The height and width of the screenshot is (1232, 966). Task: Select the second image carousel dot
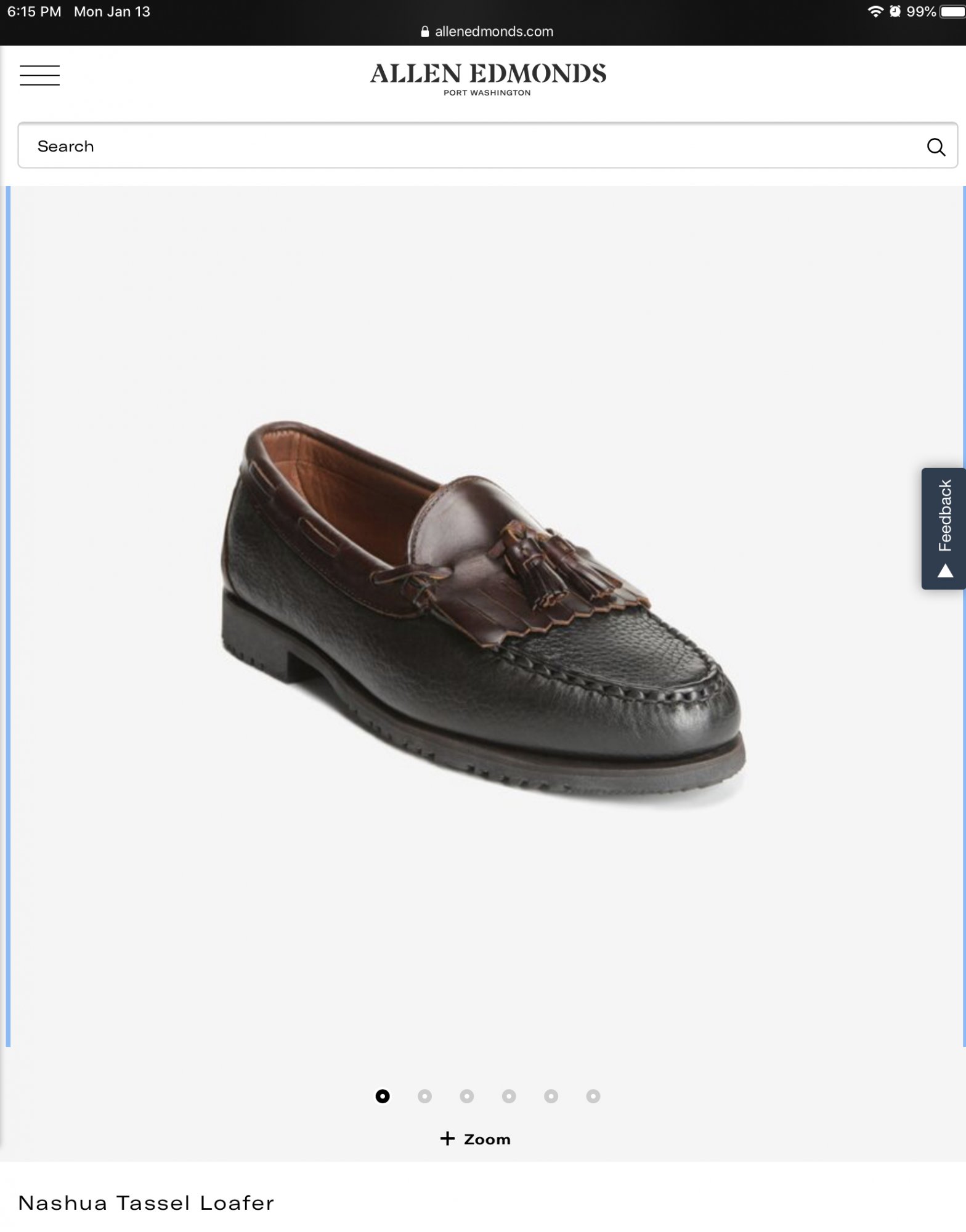click(x=424, y=1096)
